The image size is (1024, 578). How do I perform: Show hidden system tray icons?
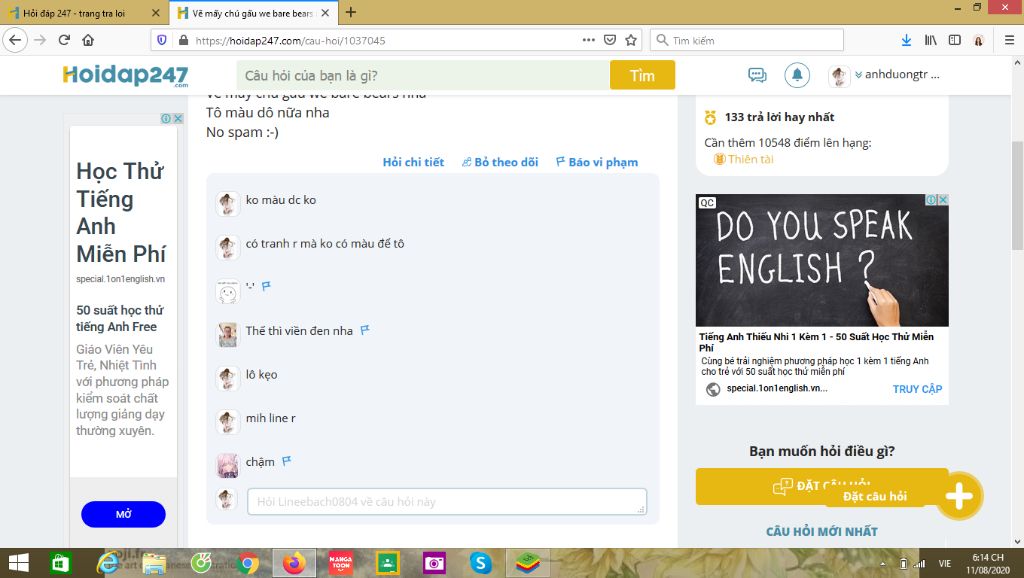point(883,564)
